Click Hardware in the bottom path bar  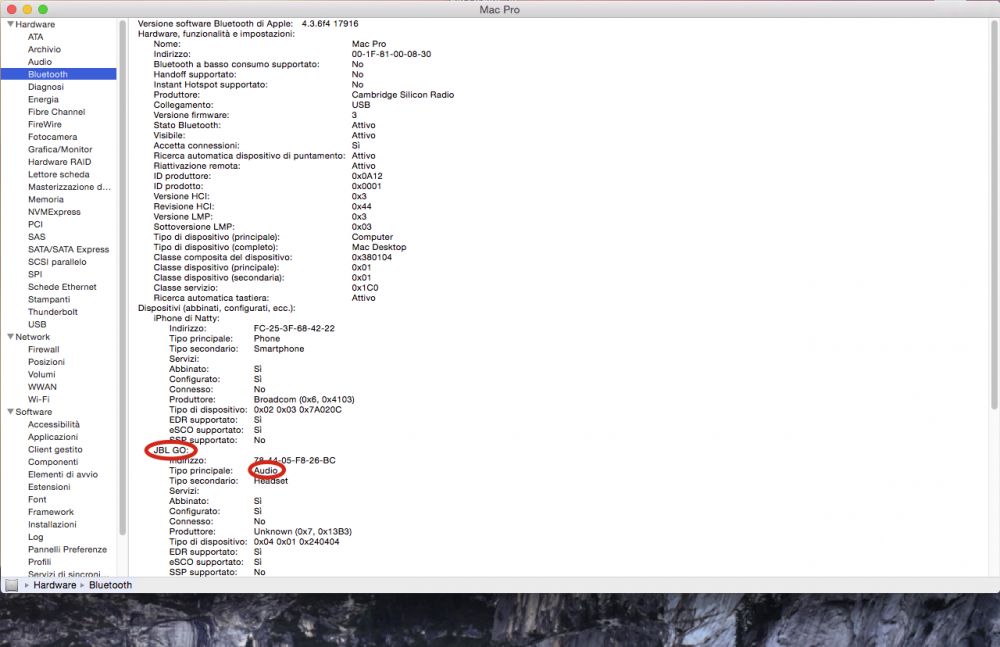click(55, 585)
